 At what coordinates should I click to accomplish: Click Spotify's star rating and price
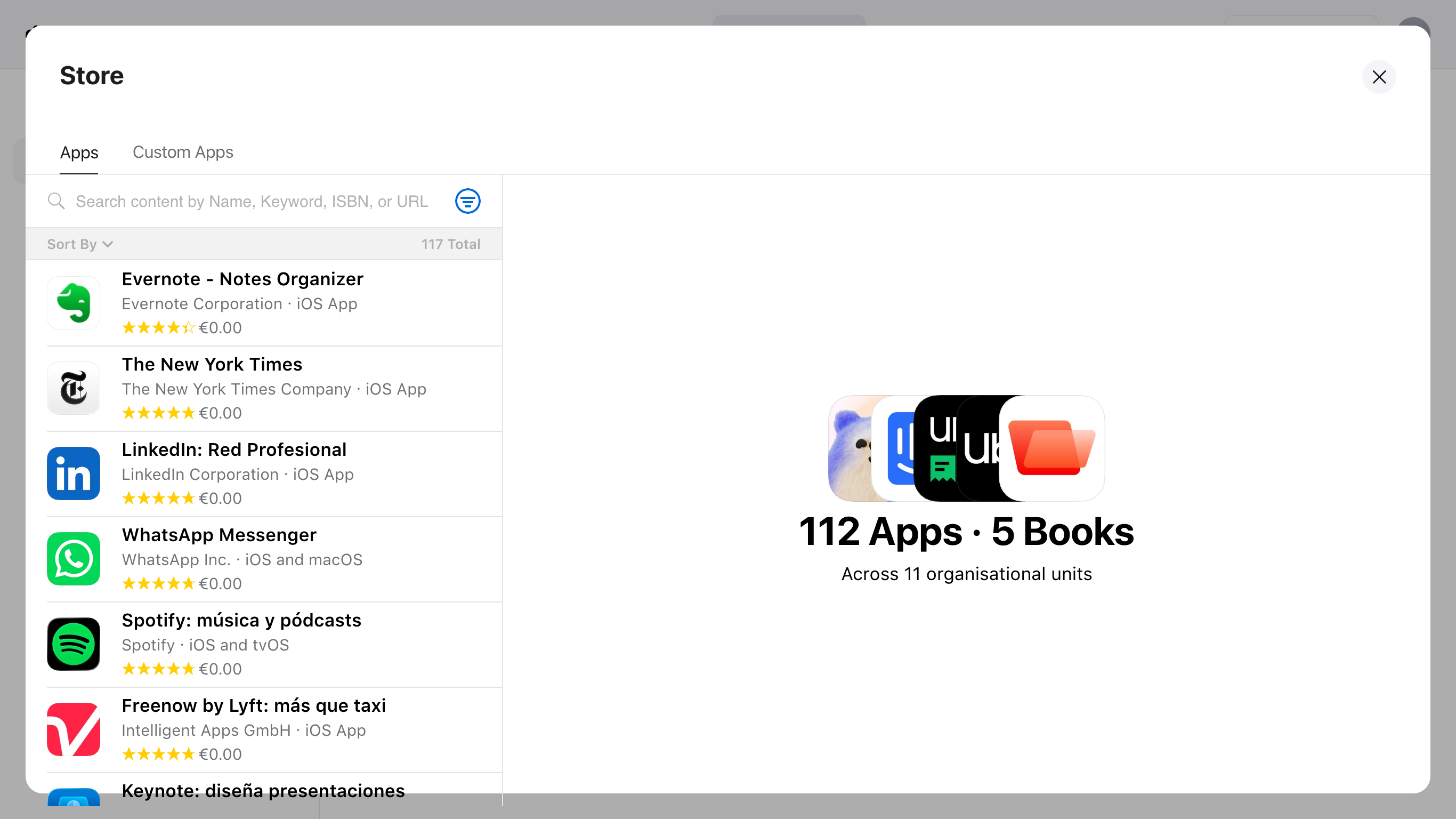pos(182,669)
